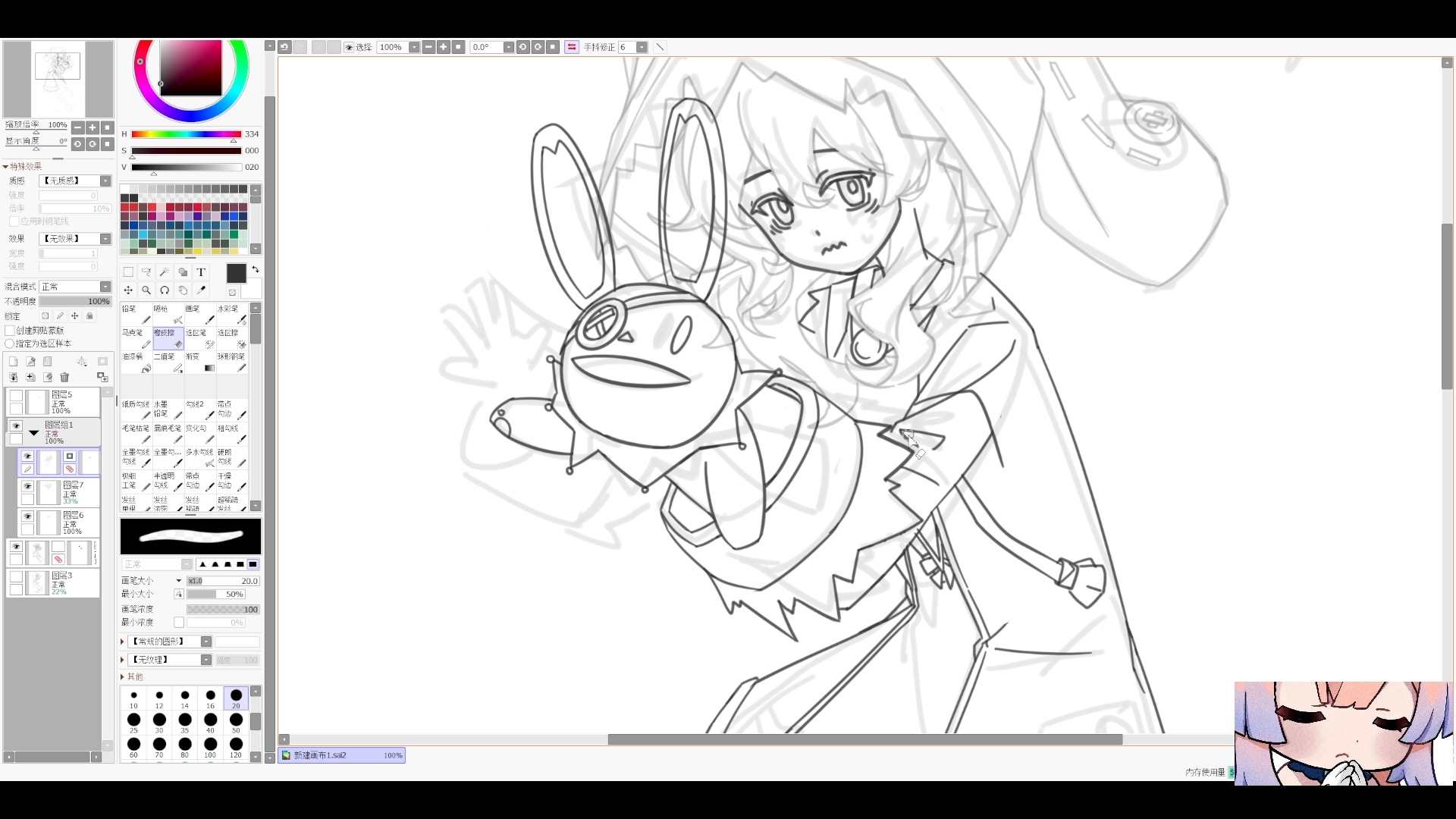Select the magic wand tool
Screen dimensions: 1456x819
pyautogui.click(x=165, y=272)
